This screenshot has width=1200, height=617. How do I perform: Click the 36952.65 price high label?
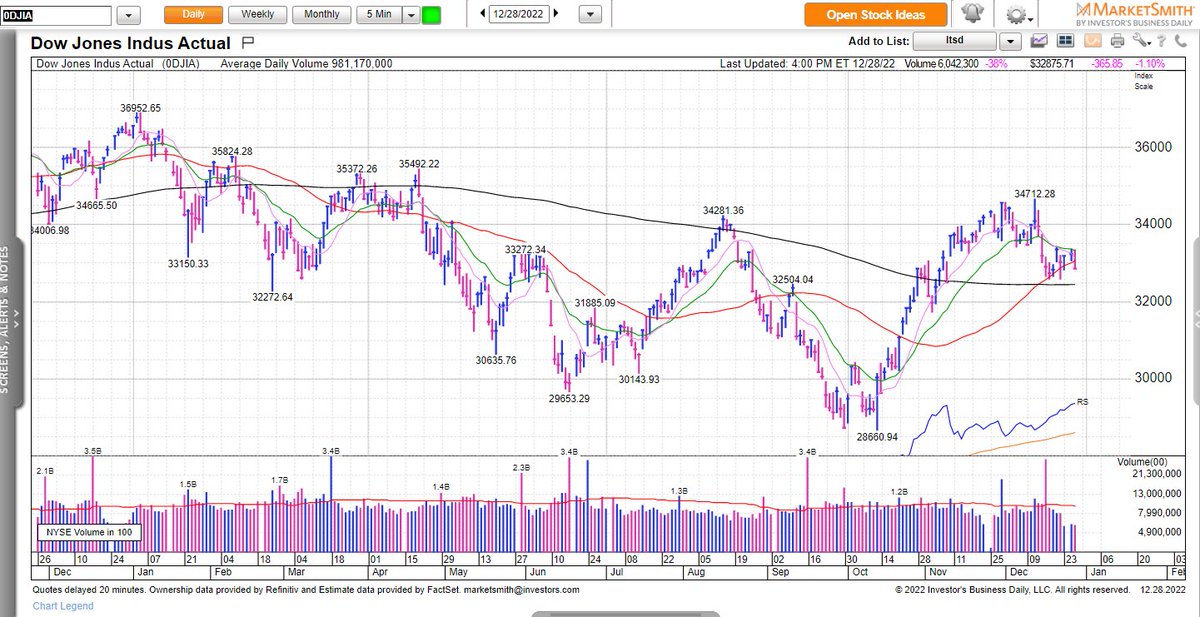click(x=141, y=108)
